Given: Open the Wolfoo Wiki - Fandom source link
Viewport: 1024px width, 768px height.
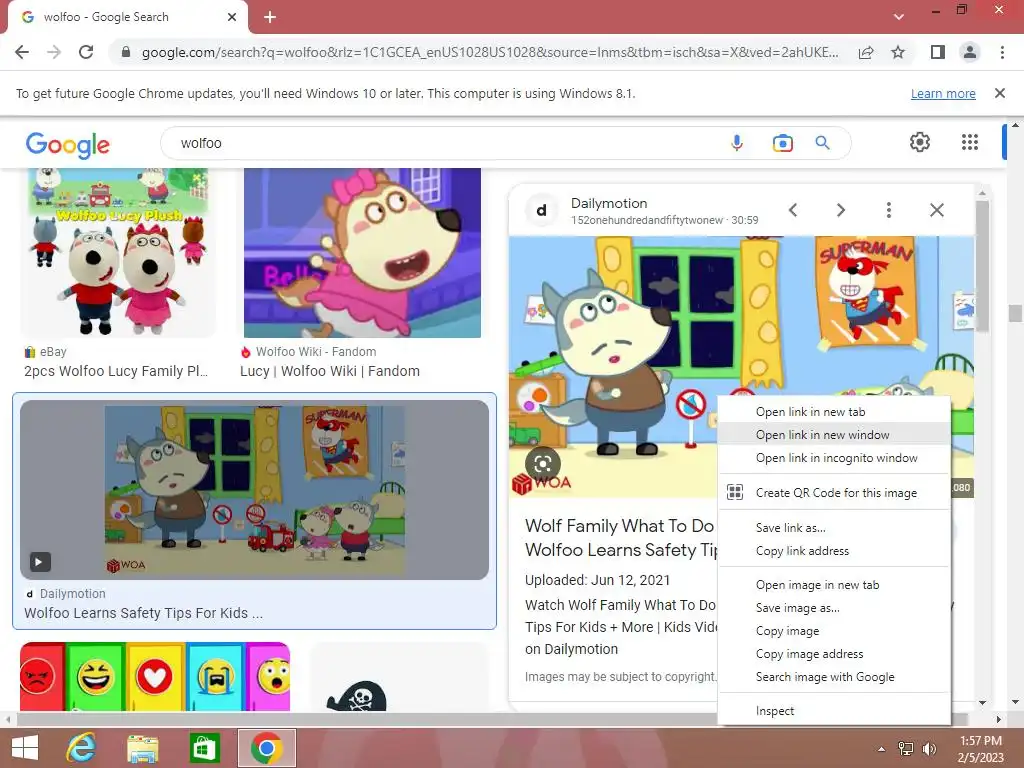Looking at the screenshot, I should coord(315,352).
